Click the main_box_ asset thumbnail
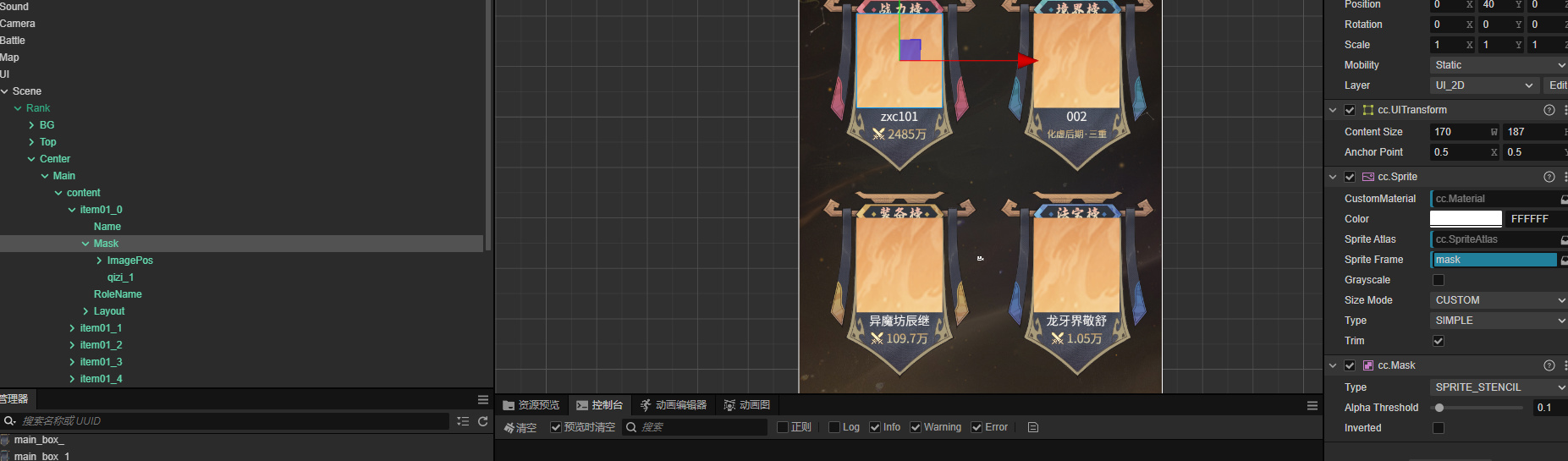This screenshot has height=461, width=1568. pyautogui.click(x=5, y=440)
